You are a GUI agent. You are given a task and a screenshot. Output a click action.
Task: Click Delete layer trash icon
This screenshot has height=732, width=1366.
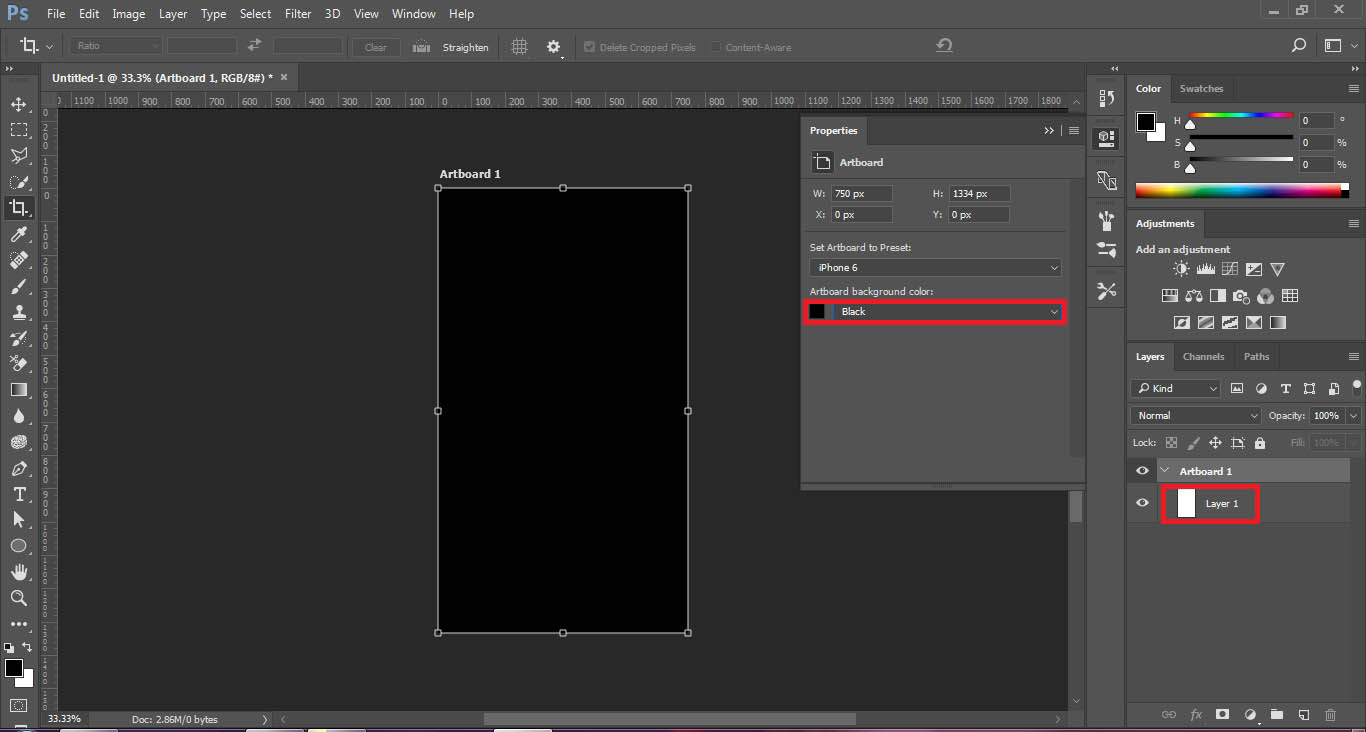pos(1330,715)
